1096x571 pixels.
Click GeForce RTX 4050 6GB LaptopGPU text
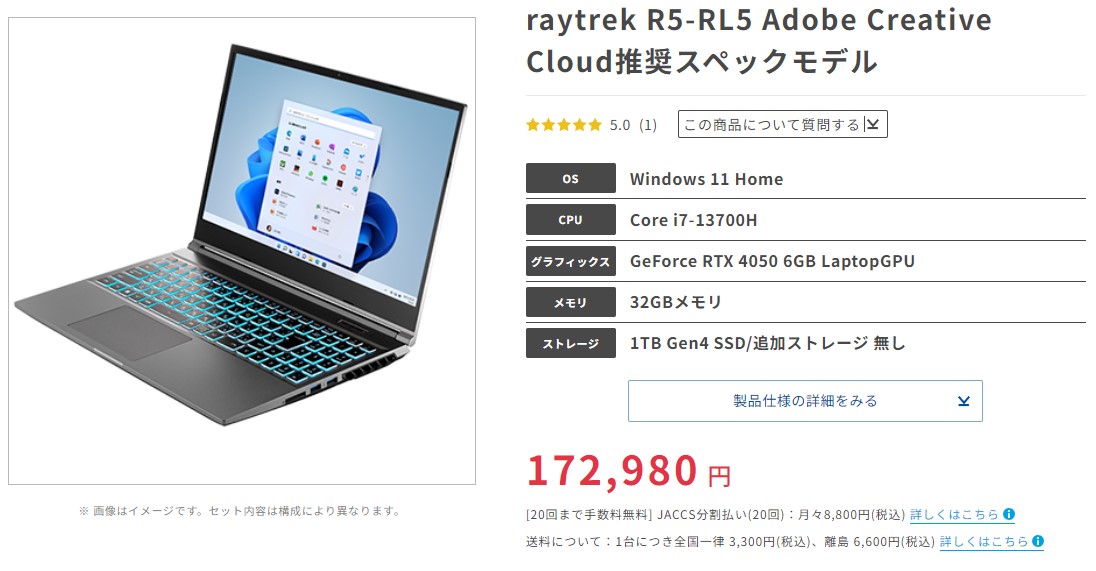772,261
